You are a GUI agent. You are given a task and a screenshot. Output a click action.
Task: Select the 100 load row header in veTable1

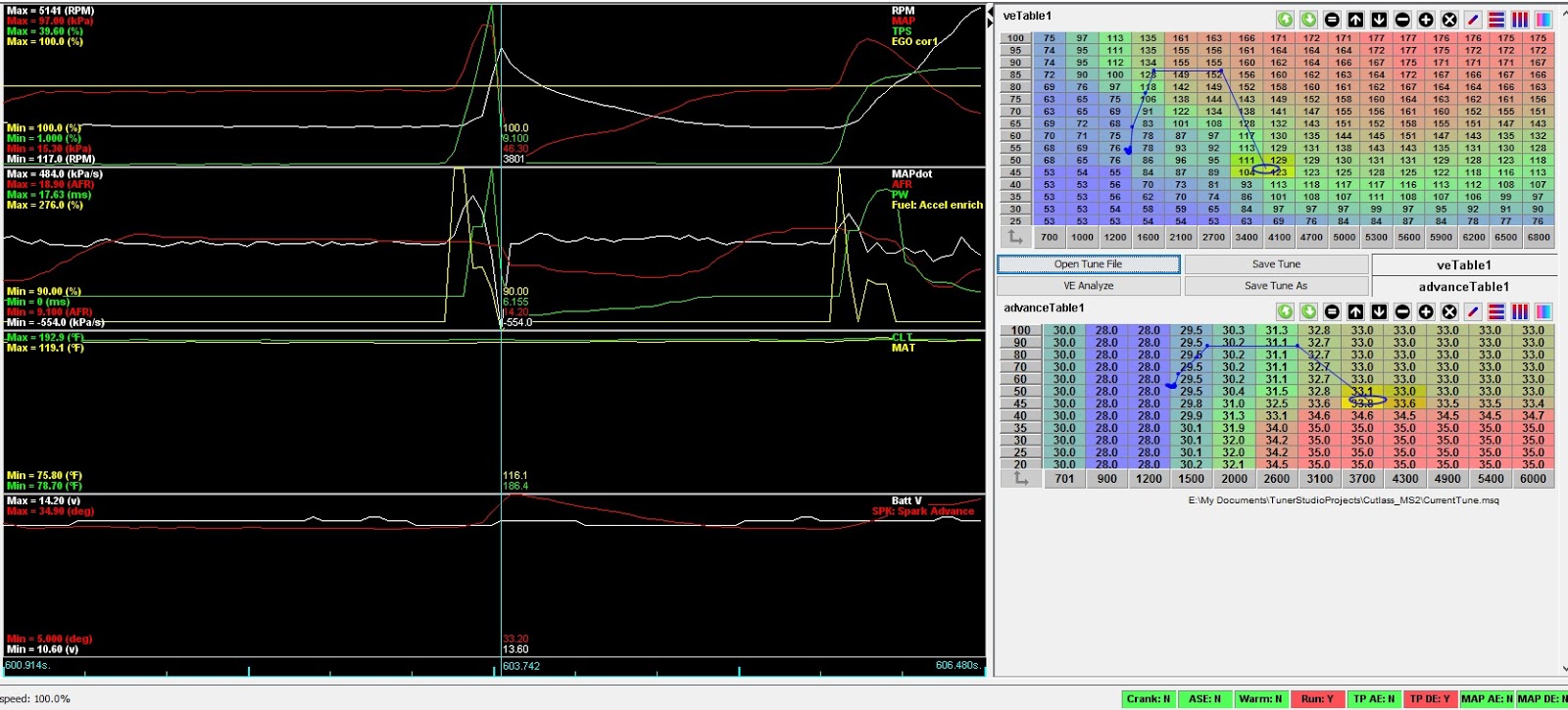point(1015,39)
